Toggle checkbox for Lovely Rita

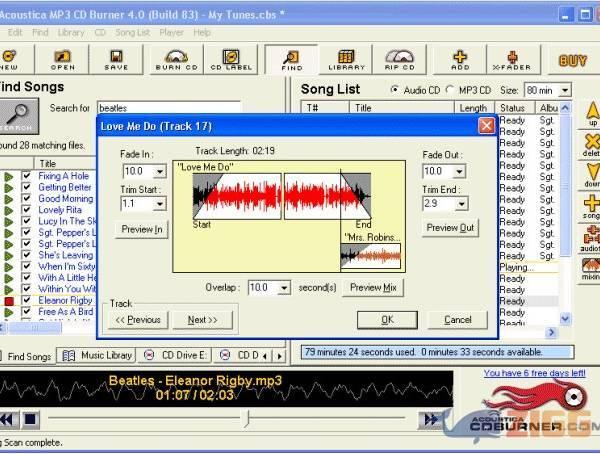pyautogui.click(x=26, y=210)
